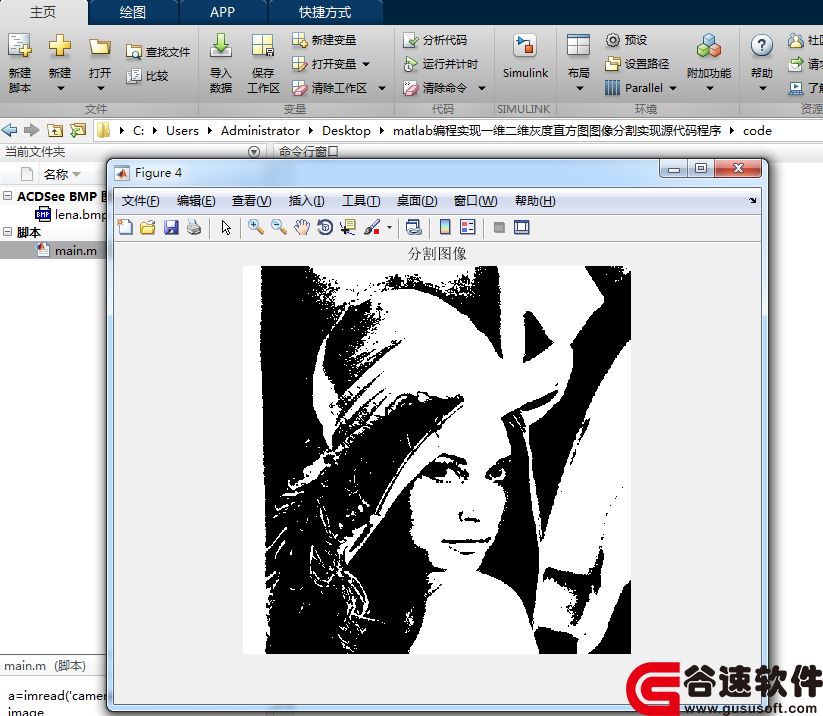Click the 名称 column sort arrow

tap(77, 174)
